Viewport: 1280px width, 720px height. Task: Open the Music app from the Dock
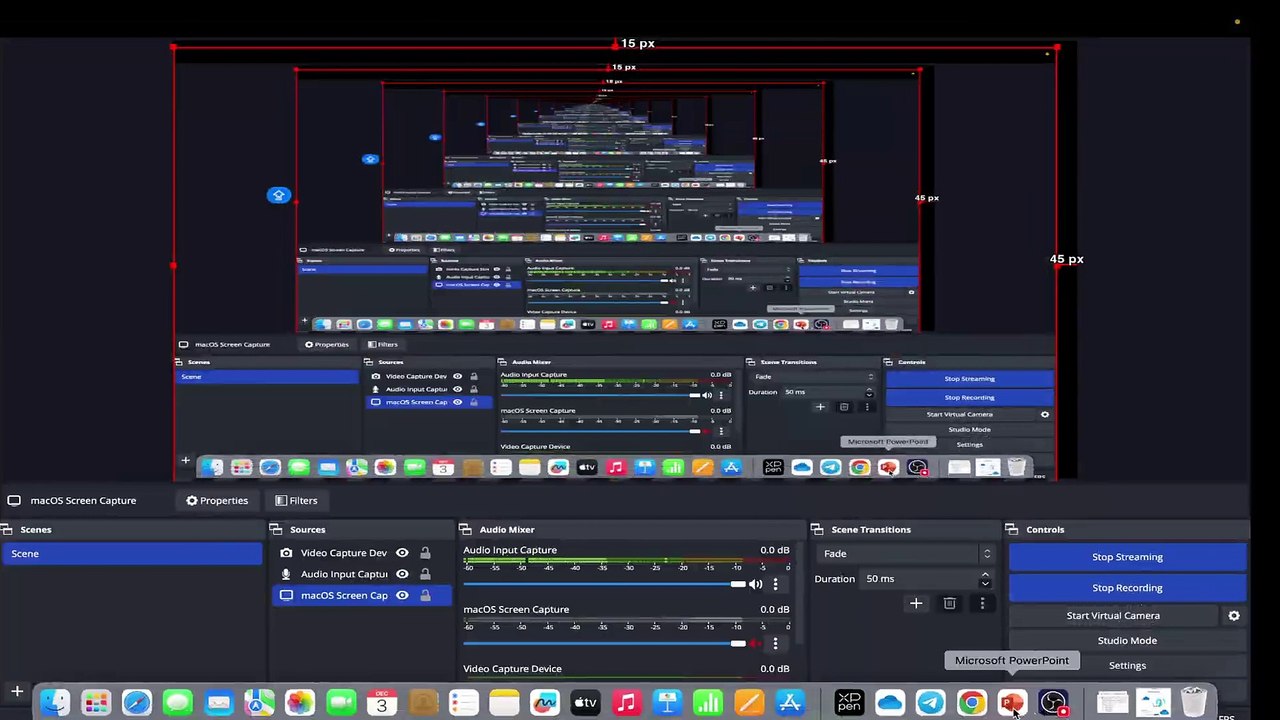tap(626, 703)
